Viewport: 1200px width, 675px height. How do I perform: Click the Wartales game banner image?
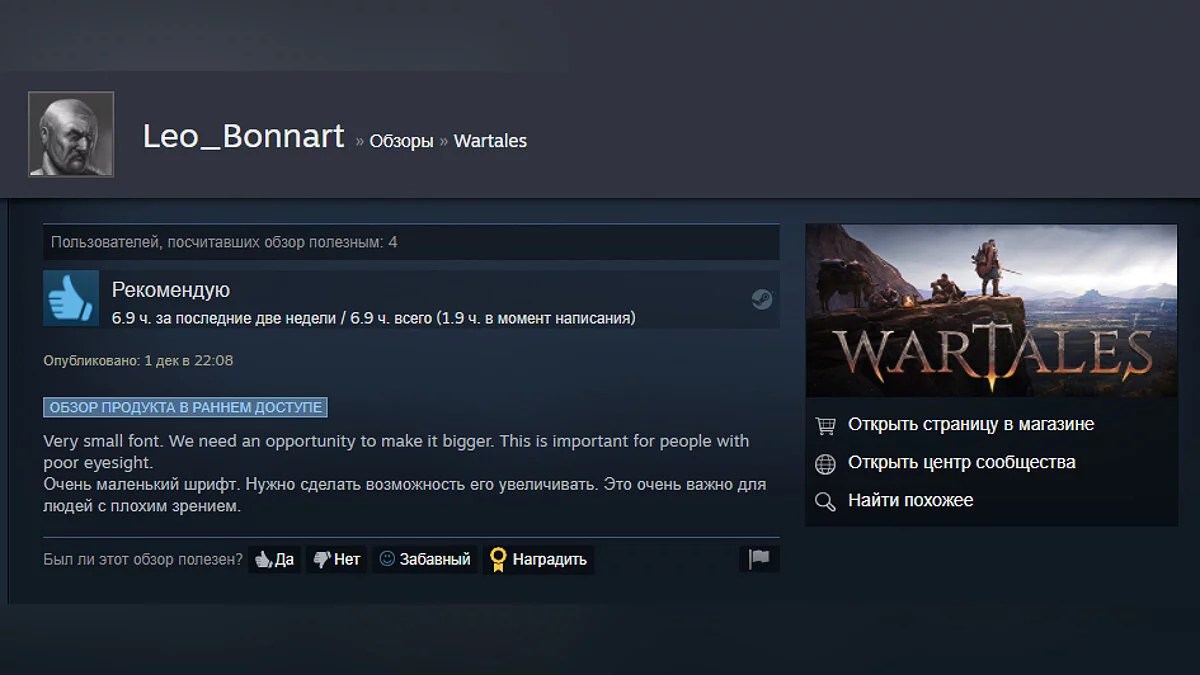tap(991, 310)
